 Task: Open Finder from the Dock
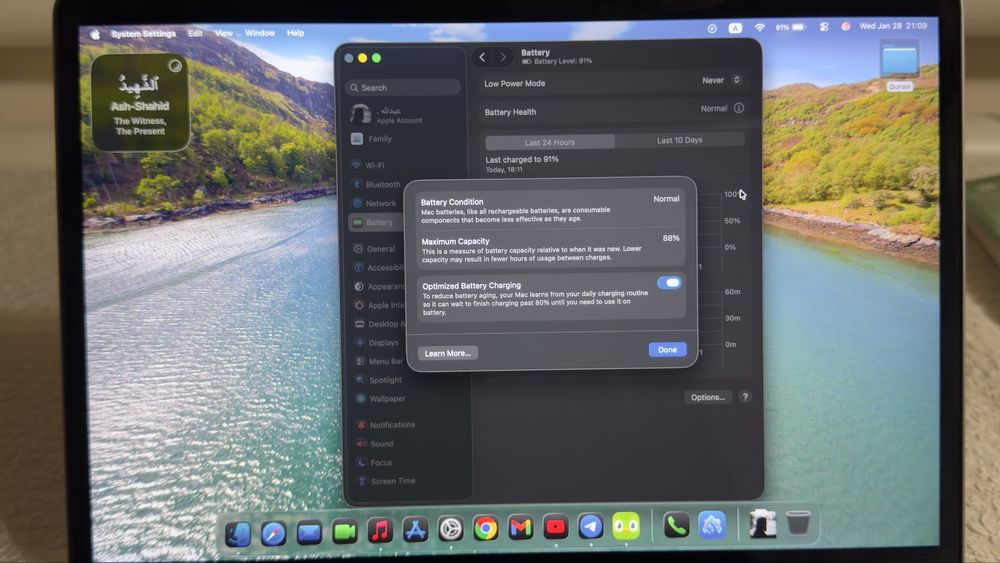(238, 533)
